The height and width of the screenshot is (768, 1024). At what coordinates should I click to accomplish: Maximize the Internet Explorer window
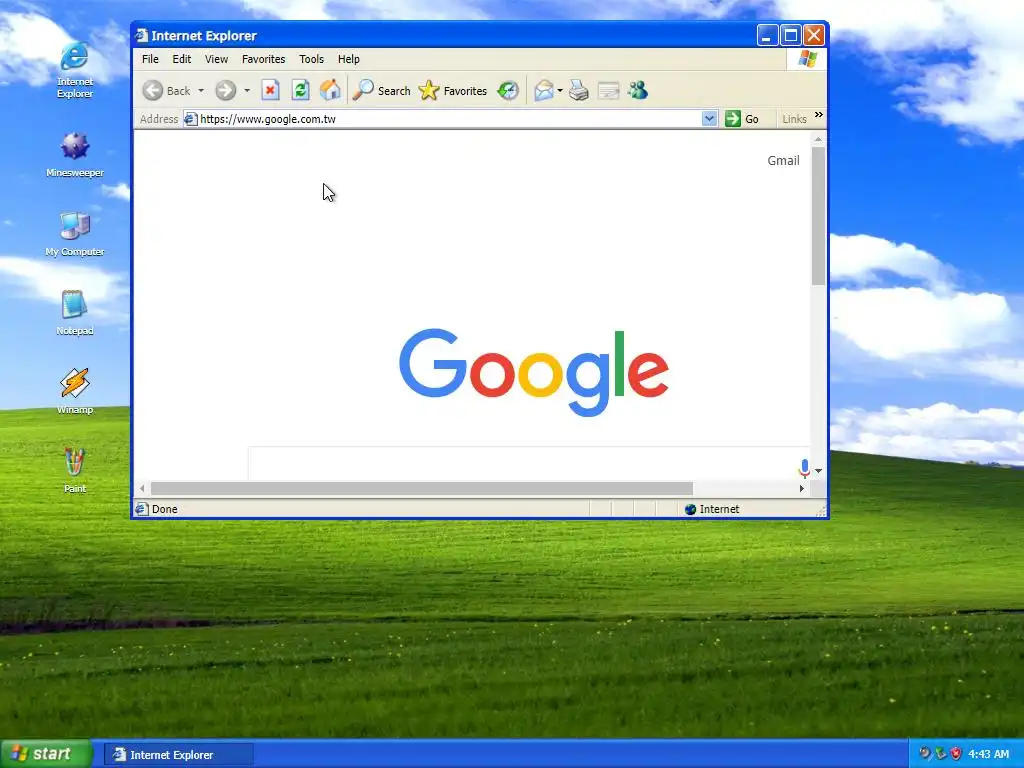point(790,35)
